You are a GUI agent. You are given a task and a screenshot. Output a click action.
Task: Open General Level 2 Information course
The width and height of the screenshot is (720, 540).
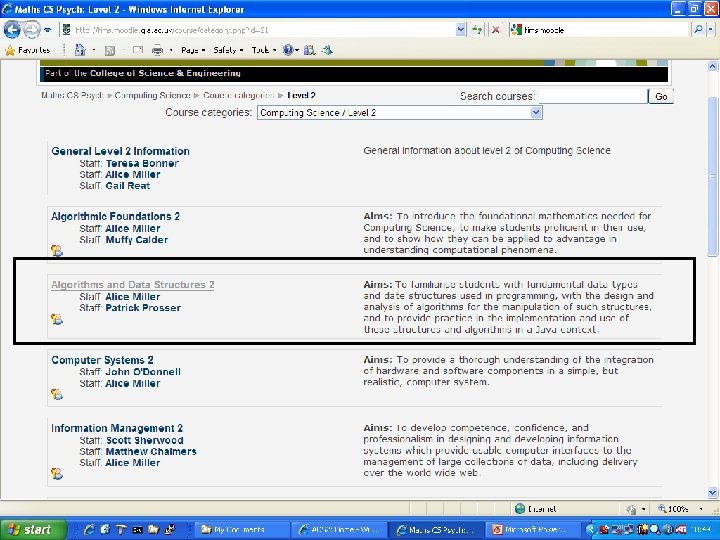(x=120, y=151)
